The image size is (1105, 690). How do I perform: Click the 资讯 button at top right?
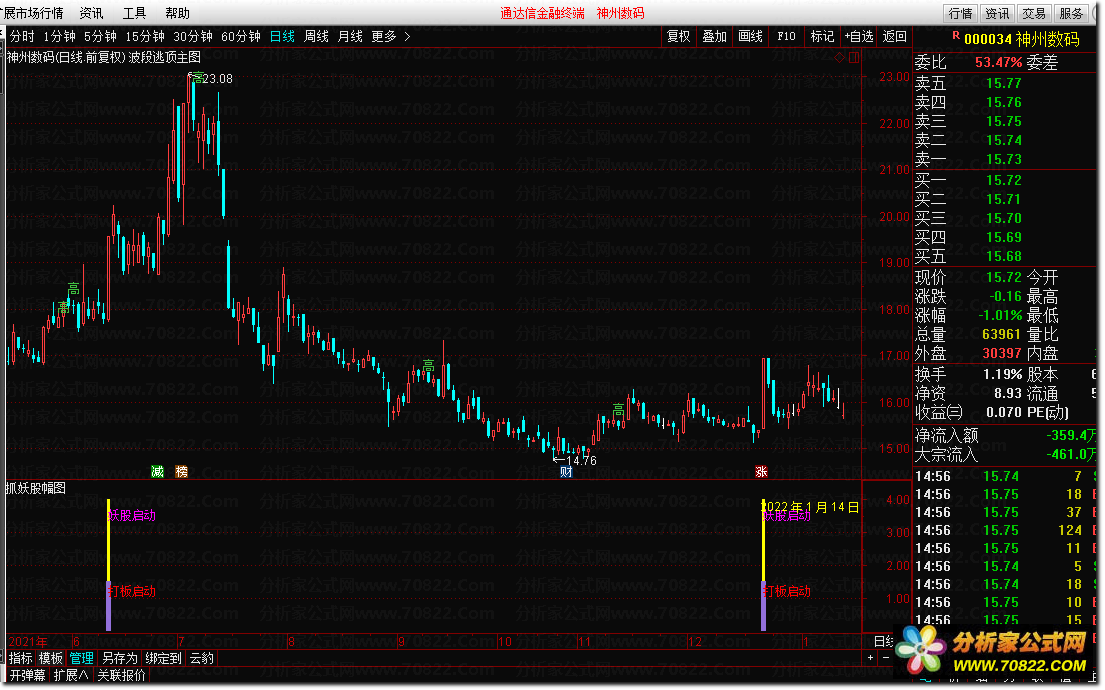point(996,13)
